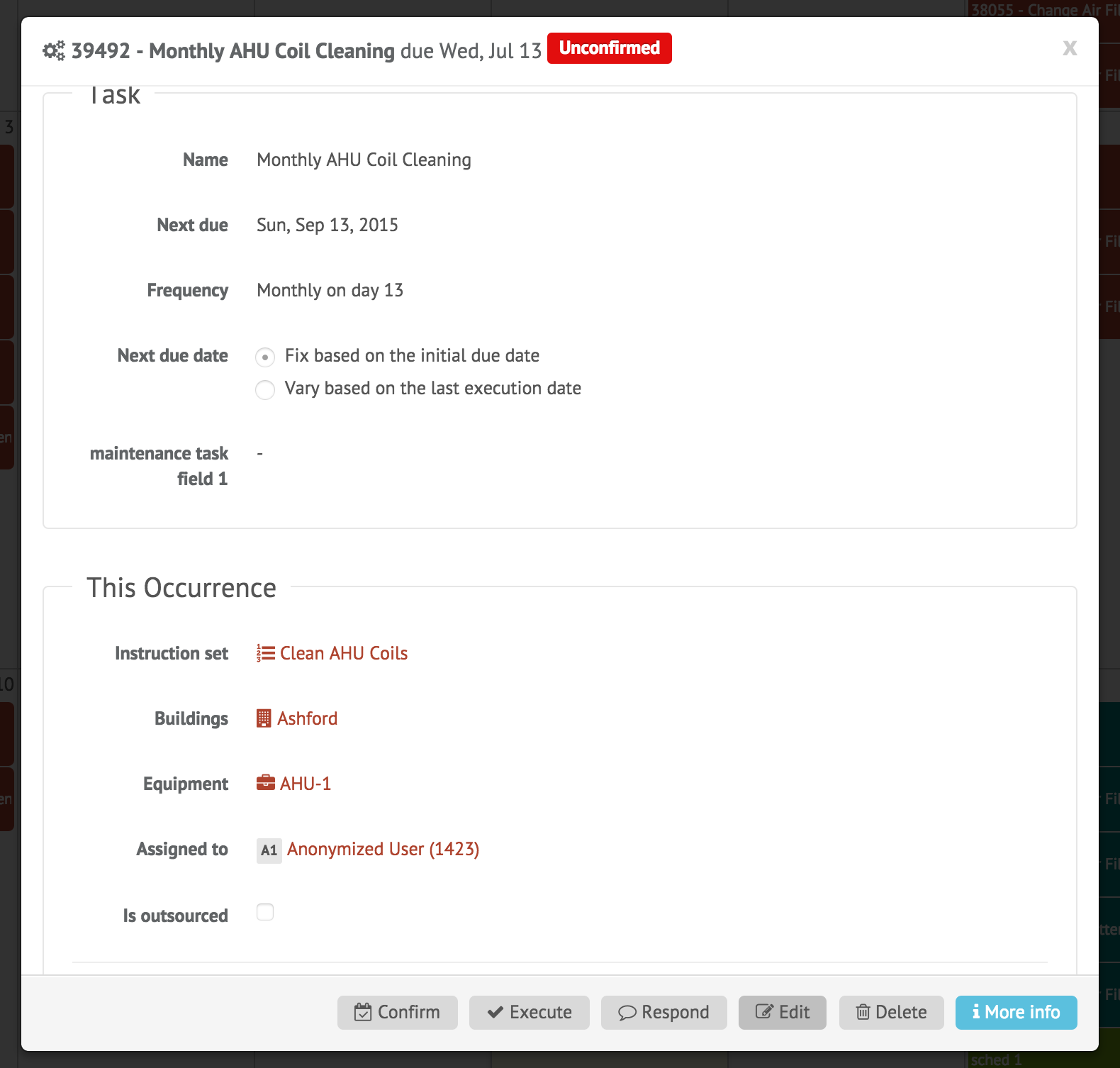Select 'Fix based on the initial due date'
This screenshot has height=1068, width=1120.
click(265, 357)
